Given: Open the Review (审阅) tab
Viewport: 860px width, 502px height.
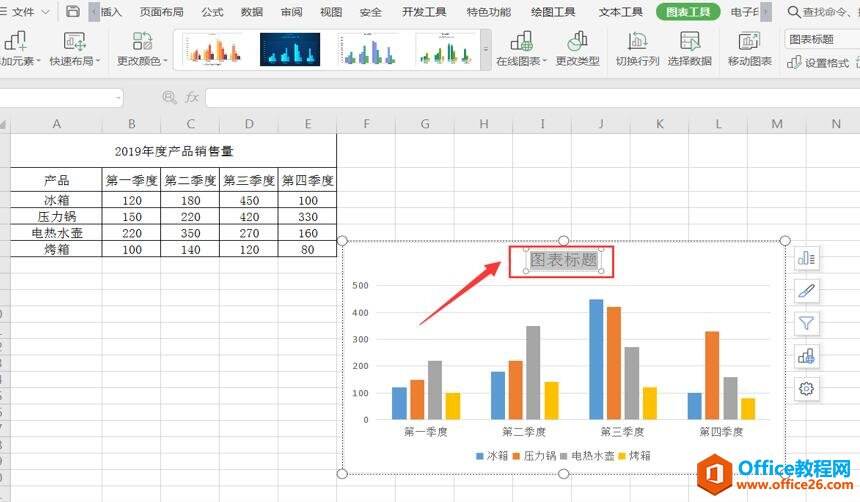Looking at the screenshot, I should [291, 12].
